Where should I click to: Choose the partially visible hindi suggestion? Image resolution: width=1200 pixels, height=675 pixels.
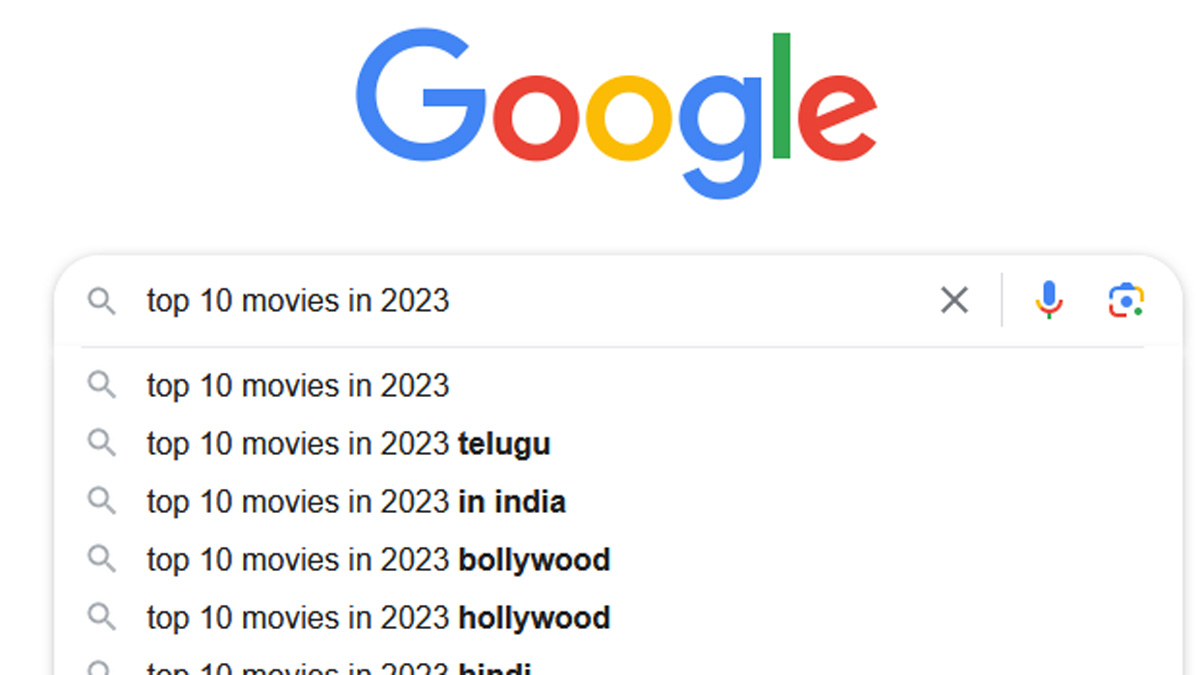coord(338,668)
